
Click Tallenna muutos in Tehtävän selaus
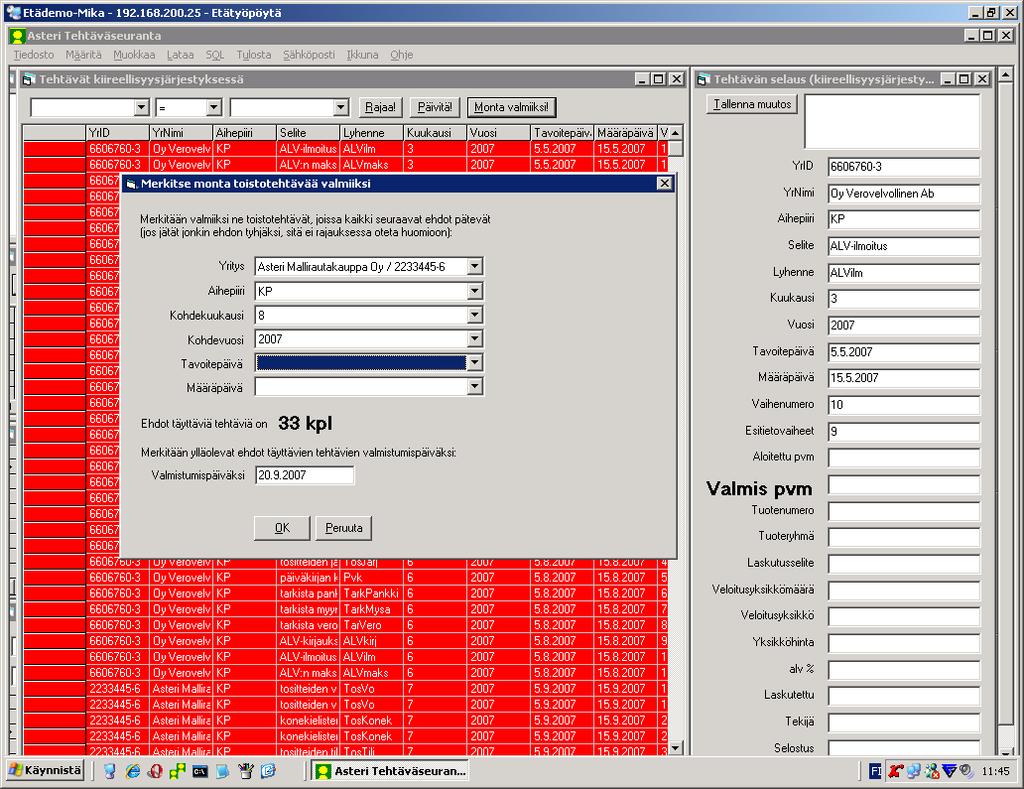[752, 105]
